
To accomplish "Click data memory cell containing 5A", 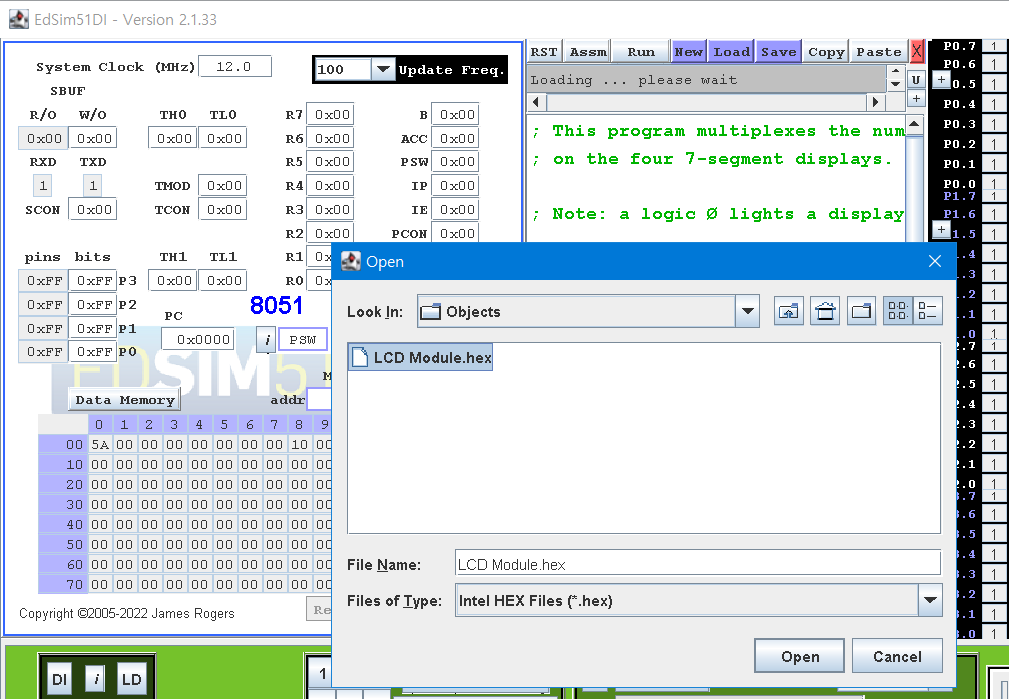I will (99, 444).
